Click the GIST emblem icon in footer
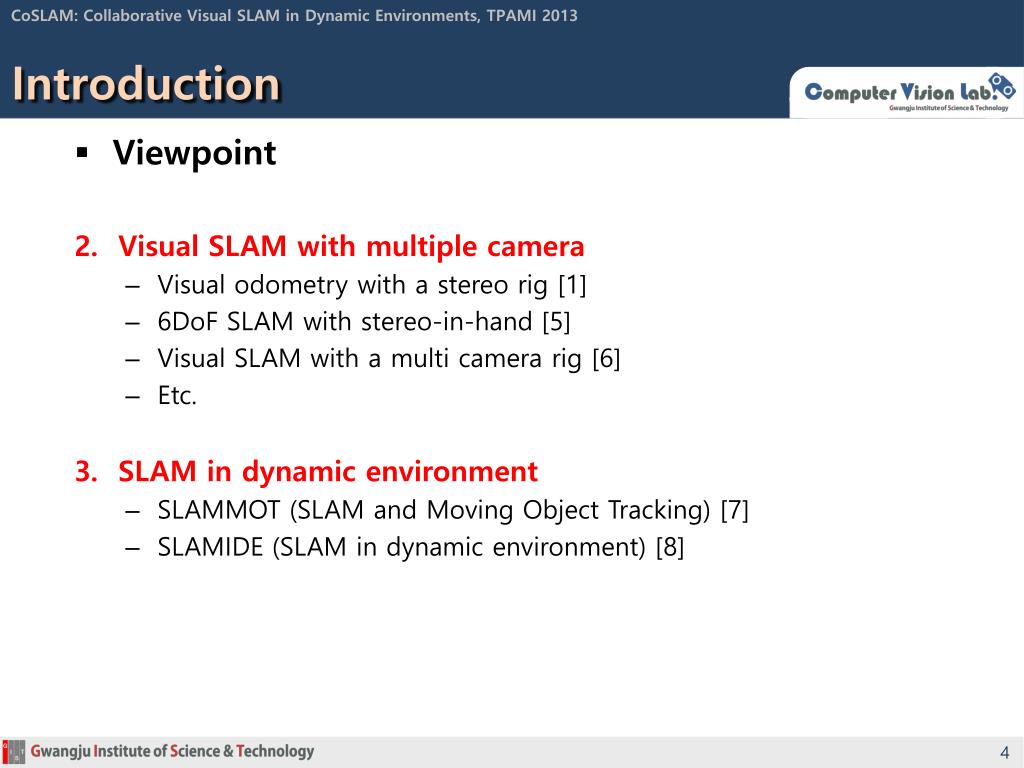This screenshot has height=768, width=1024. 14,752
